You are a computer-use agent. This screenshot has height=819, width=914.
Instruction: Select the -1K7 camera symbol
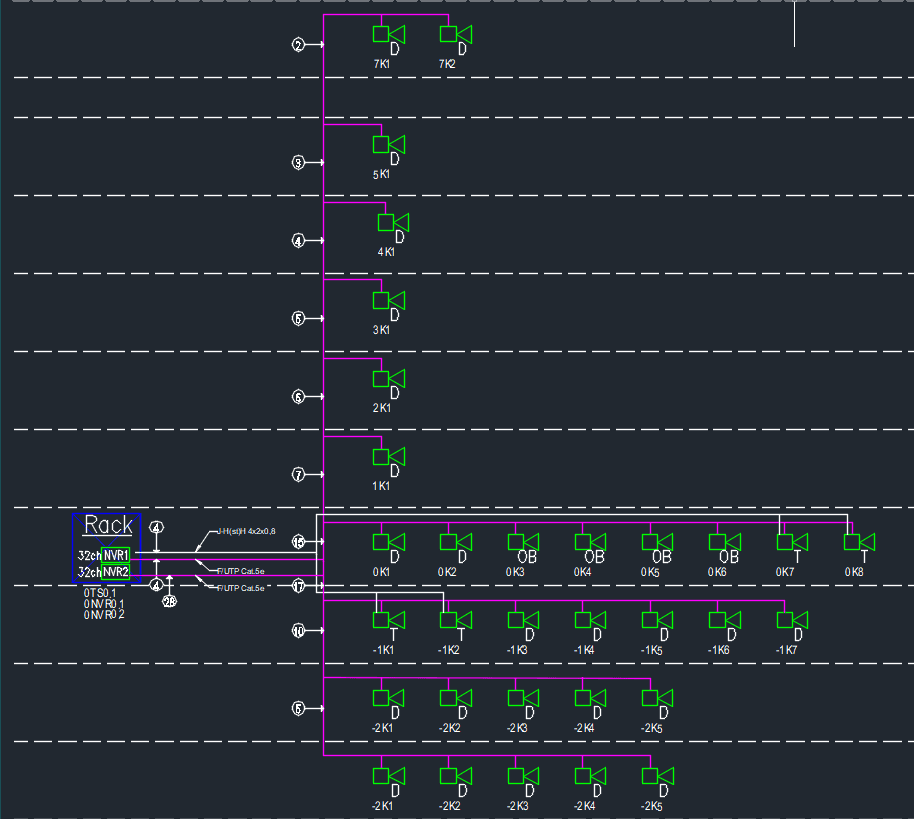[792, 620]
